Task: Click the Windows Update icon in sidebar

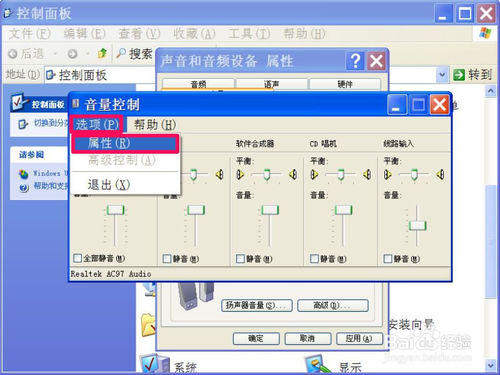Action: (24, 174)
